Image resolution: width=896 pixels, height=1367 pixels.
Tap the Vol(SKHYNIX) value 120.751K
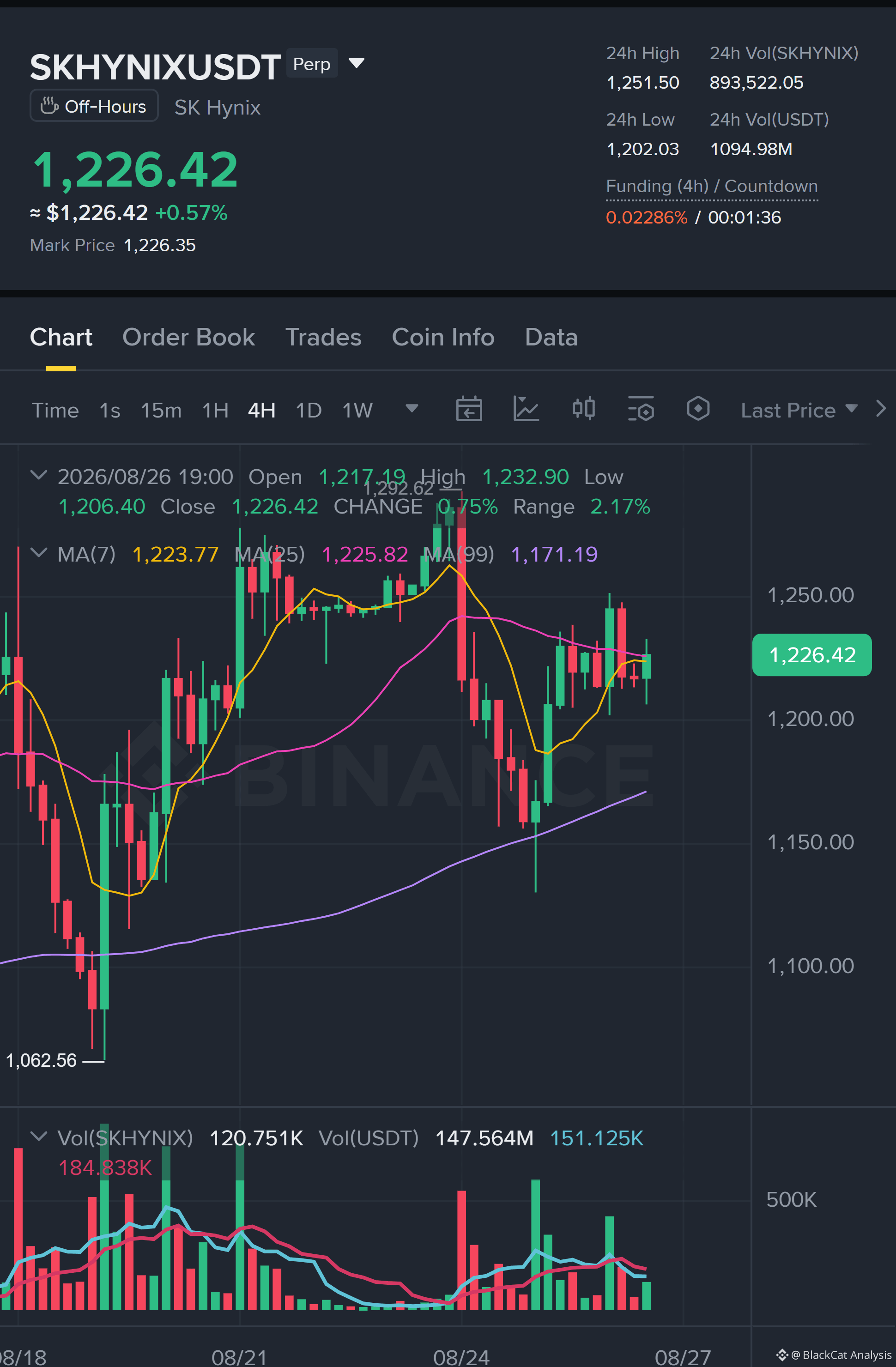[x=256, y=1138]
